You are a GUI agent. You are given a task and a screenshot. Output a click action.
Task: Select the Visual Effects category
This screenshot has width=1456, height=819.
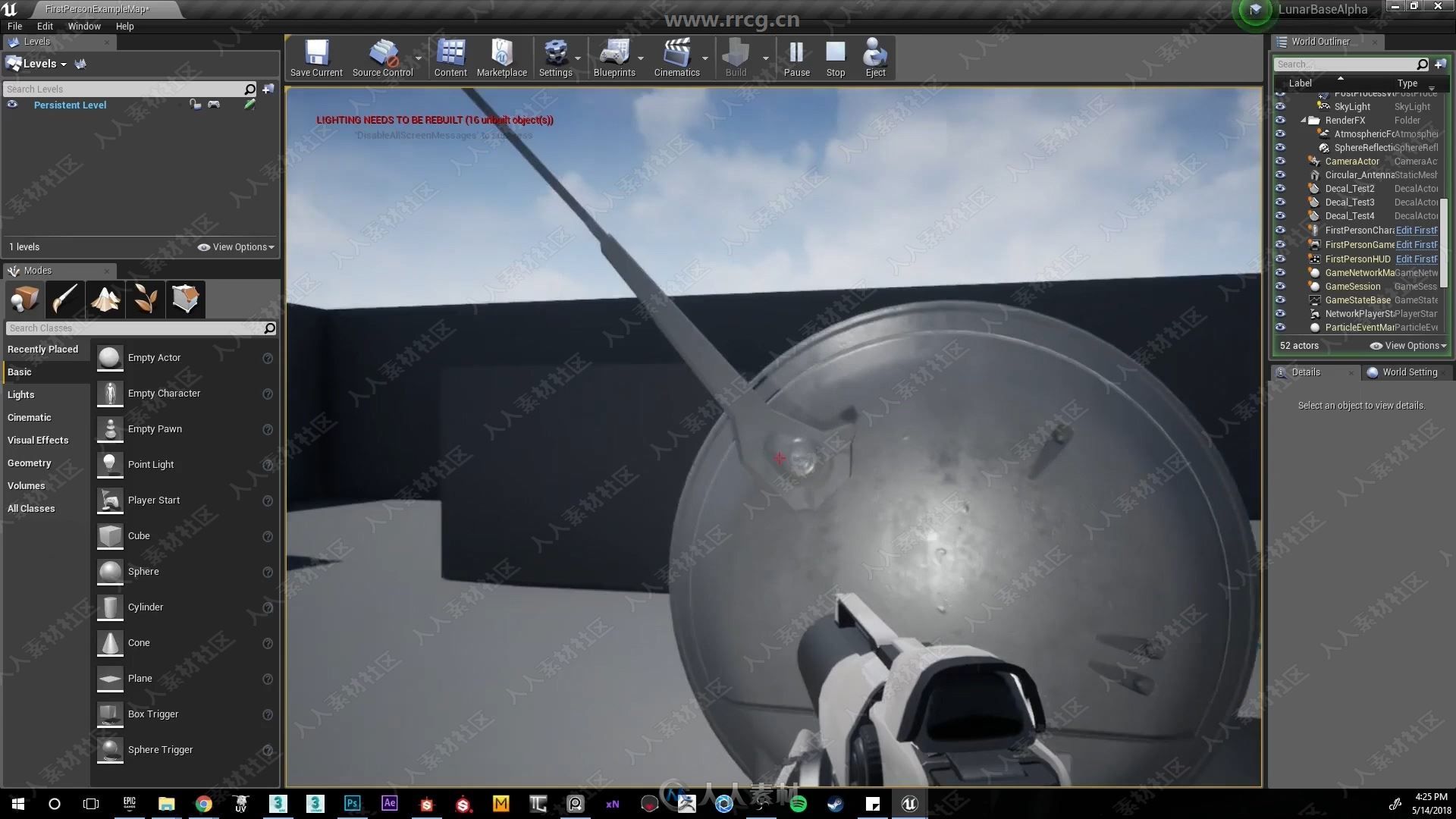click(x=38, y=441)
